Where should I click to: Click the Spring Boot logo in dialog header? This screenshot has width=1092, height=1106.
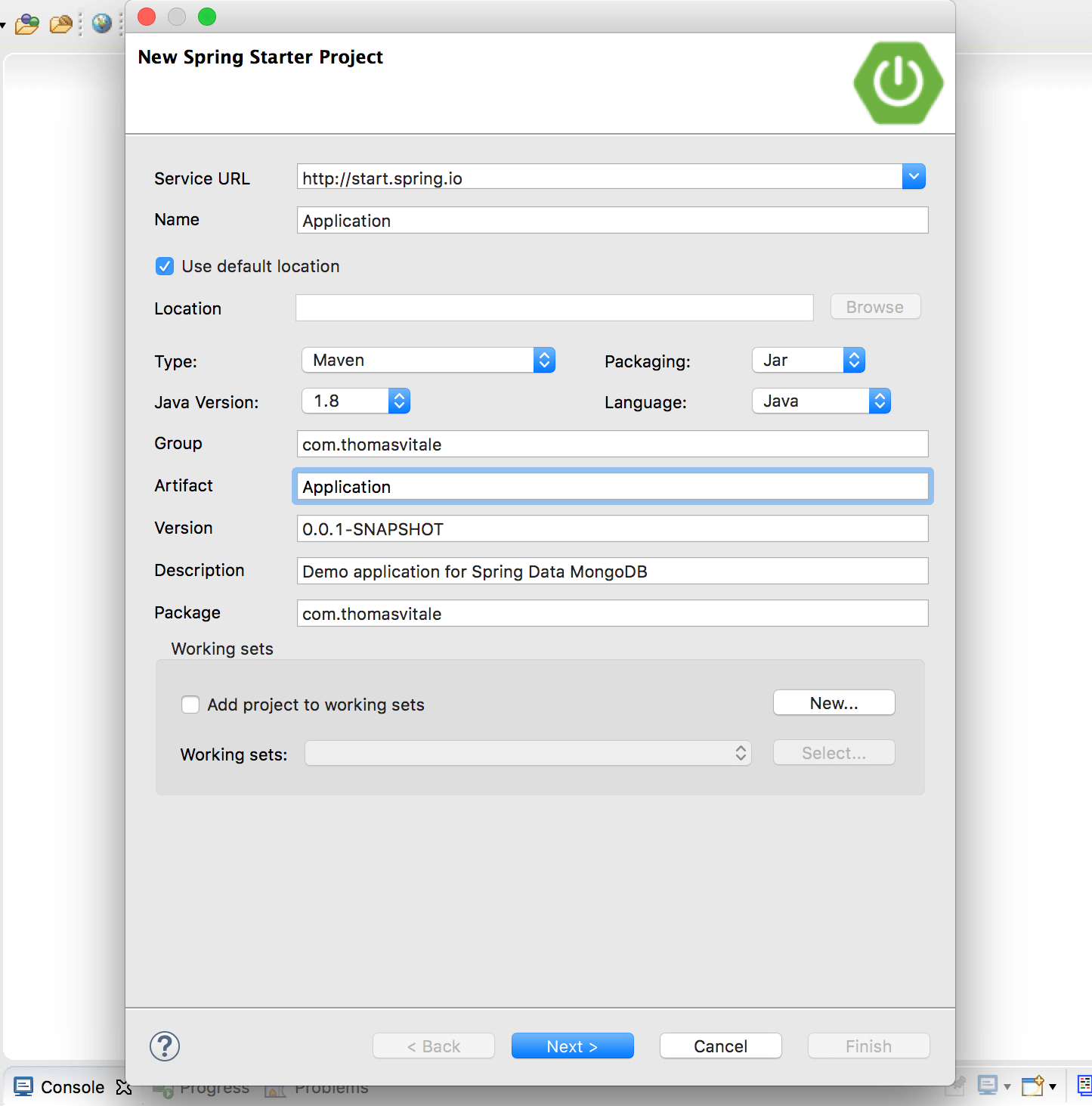[x=898, y=83]
